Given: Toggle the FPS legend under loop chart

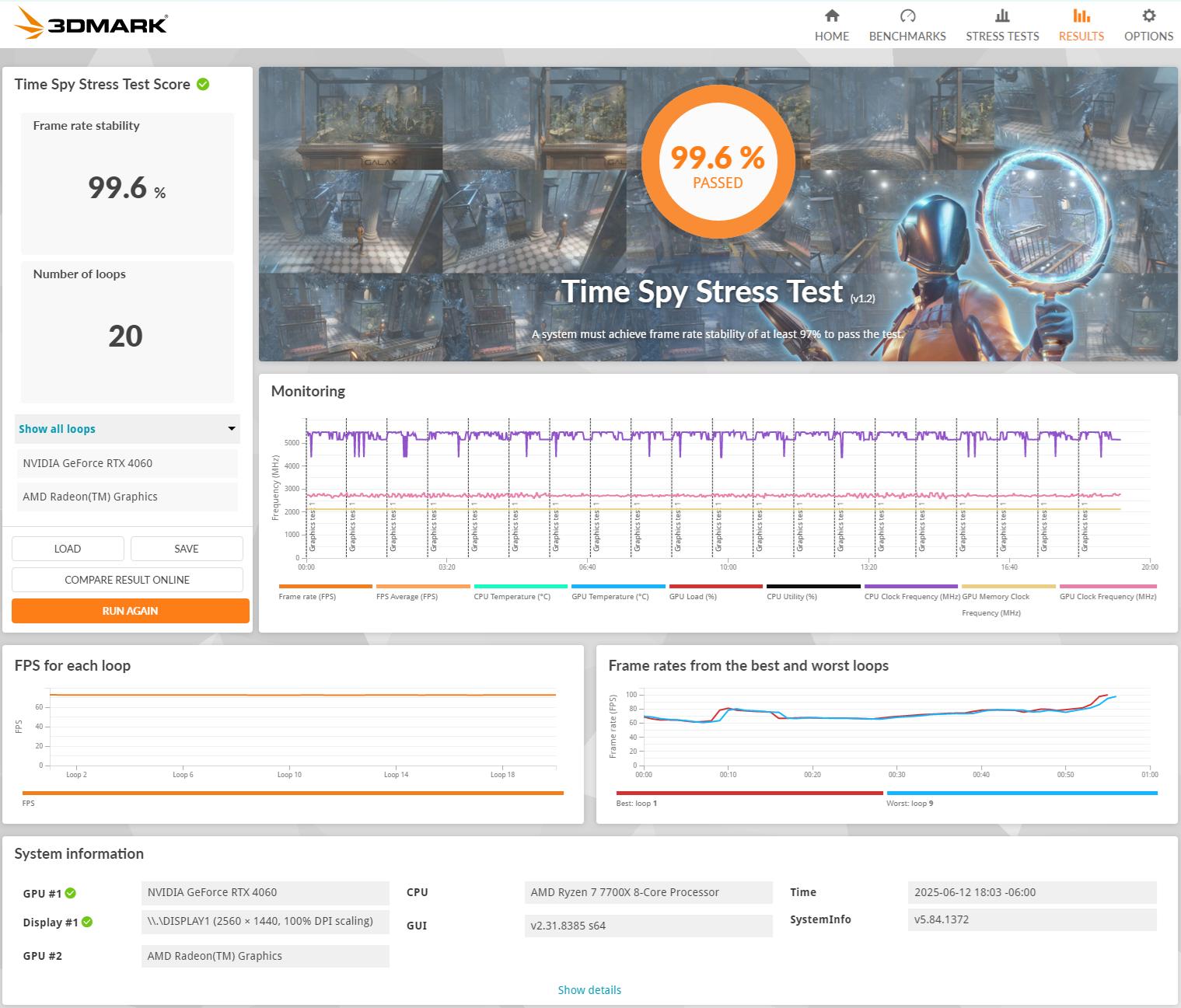Looking at the screenshot, I should [293, 793].
